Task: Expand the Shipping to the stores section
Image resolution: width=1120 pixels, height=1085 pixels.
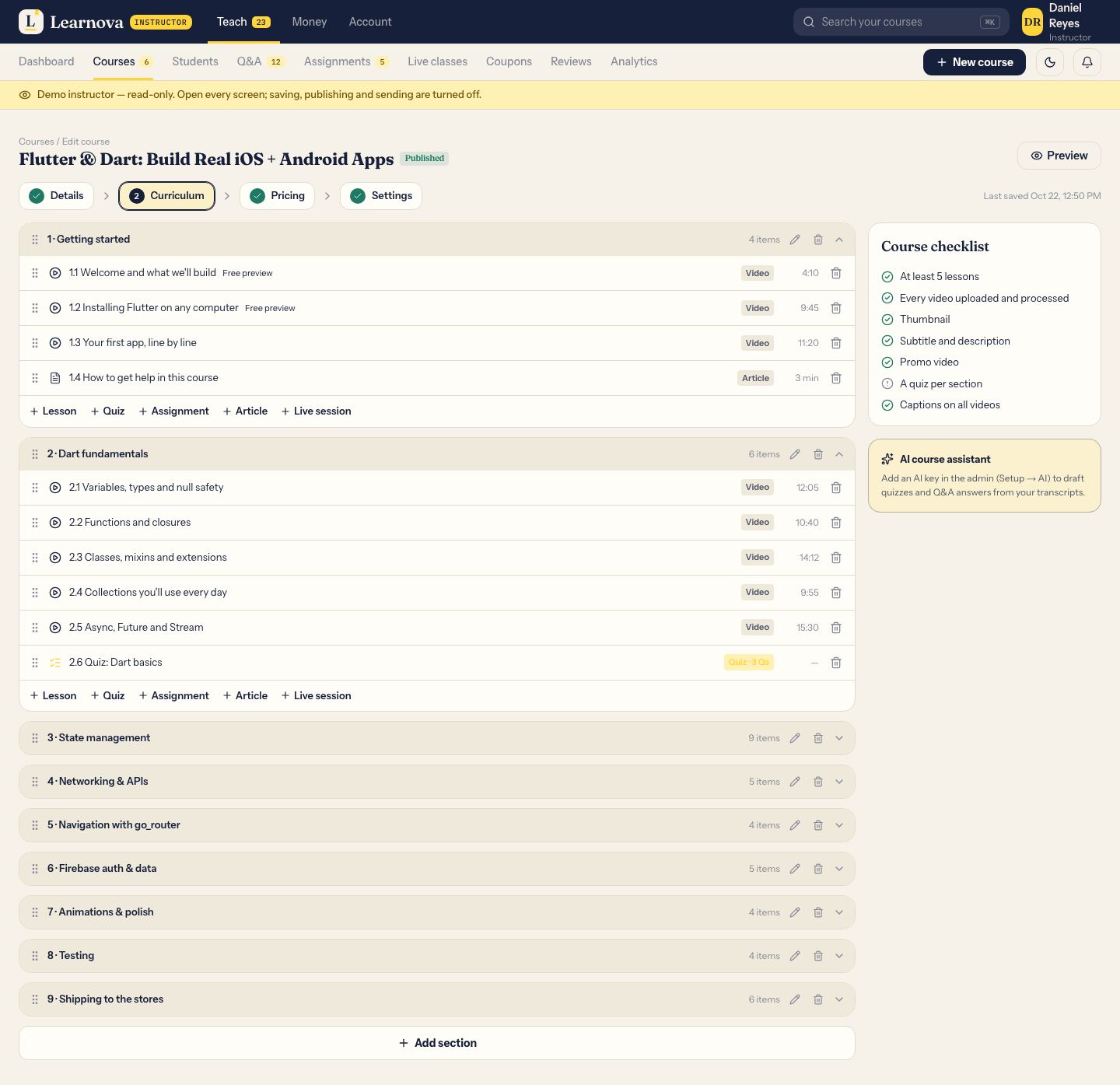Action: pyautogui.click(x=839, y=999)
